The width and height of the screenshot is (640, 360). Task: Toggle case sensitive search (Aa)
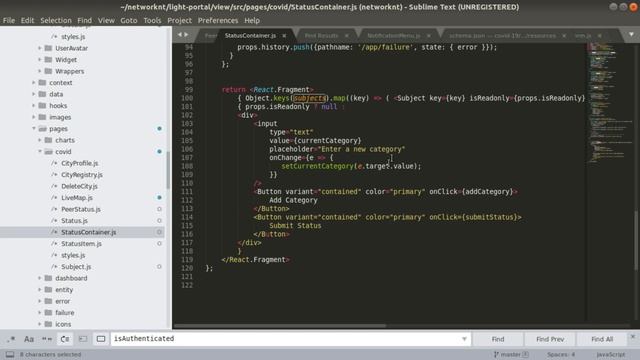(29, 339)
